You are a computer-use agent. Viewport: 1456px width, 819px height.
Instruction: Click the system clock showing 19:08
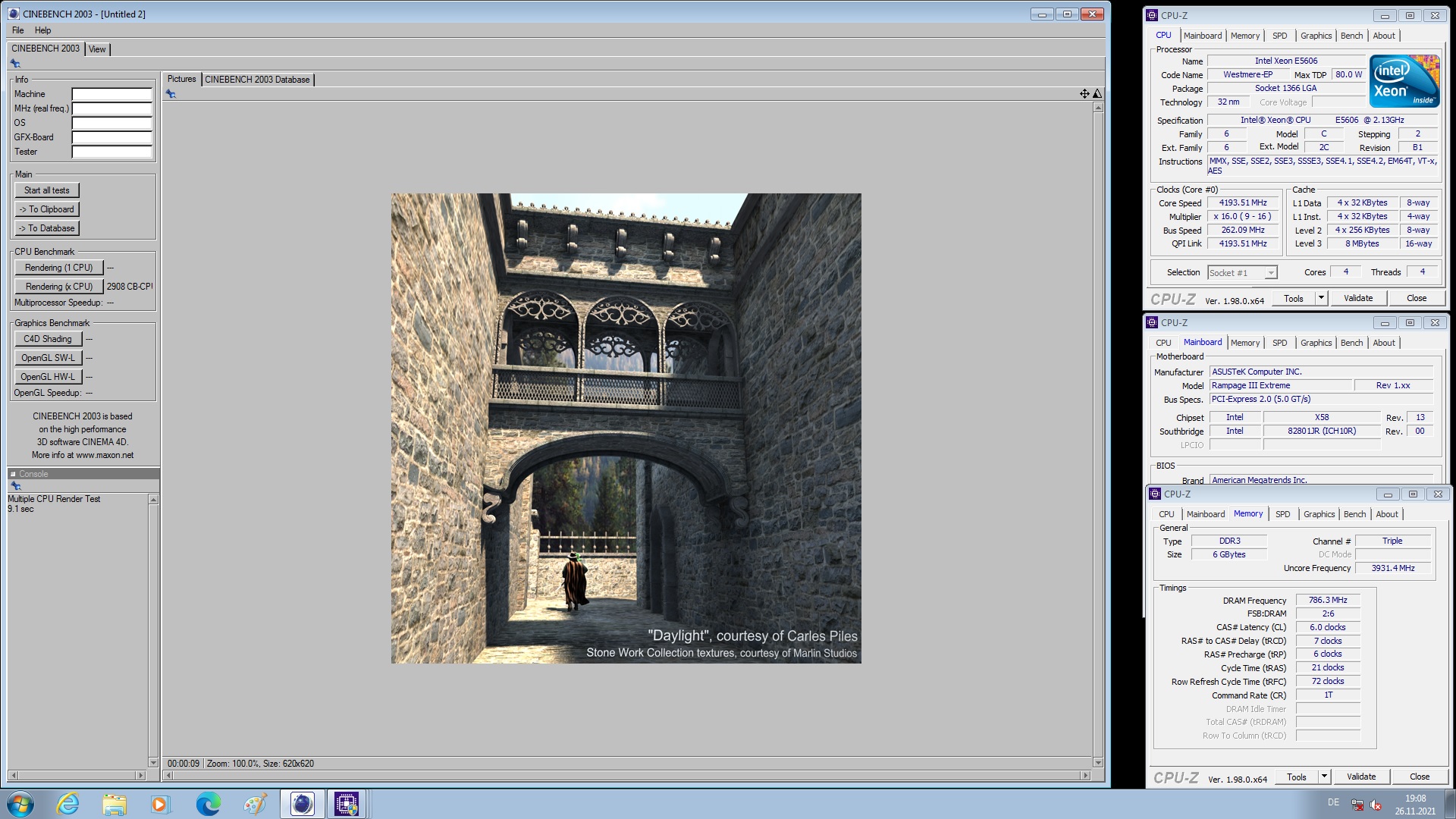tap(1415, 799)
